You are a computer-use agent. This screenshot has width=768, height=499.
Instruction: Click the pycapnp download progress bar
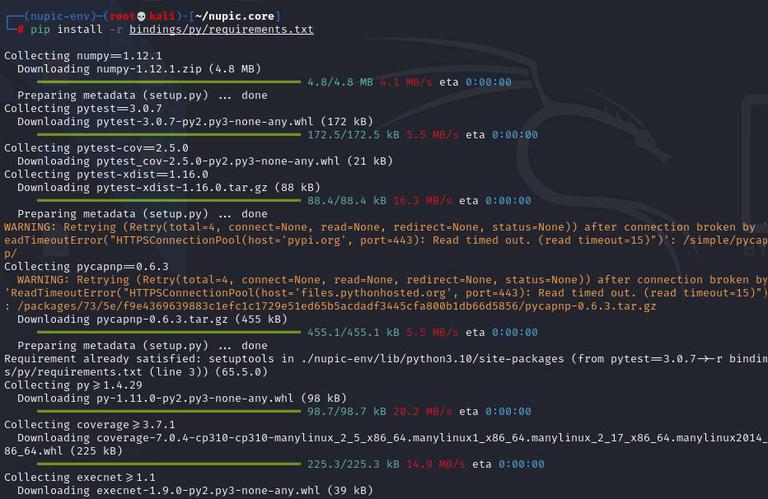(x=168, y=332)
